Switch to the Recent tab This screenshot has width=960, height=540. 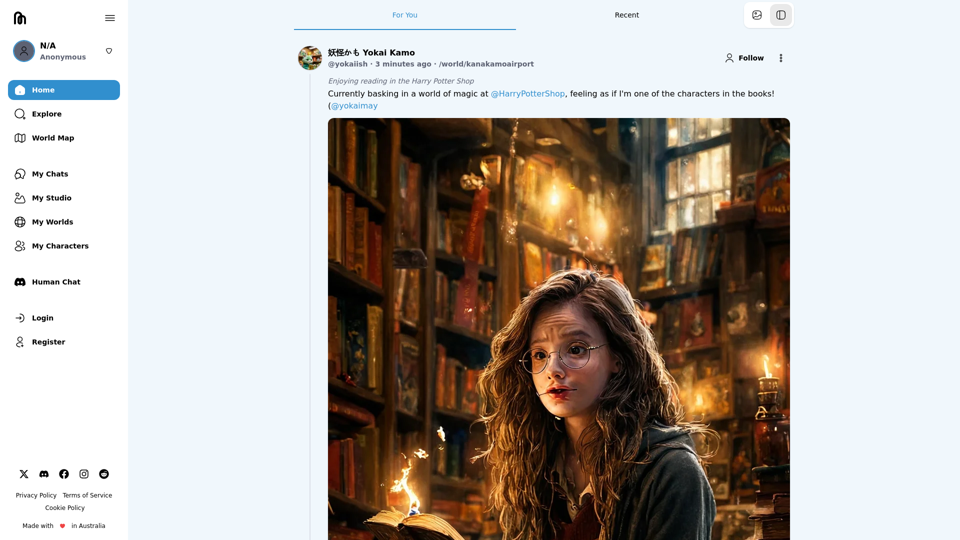(x=626, y=15)
